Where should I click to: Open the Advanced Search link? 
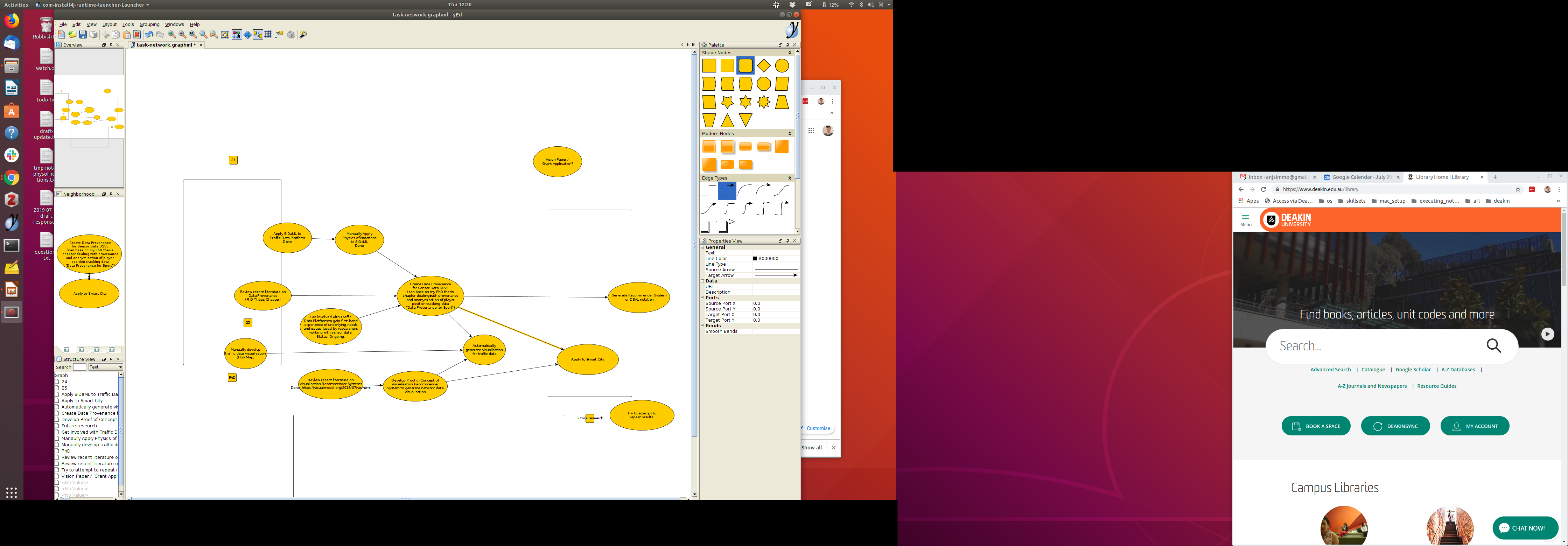pyautogui.click(x=1330, y=370)
